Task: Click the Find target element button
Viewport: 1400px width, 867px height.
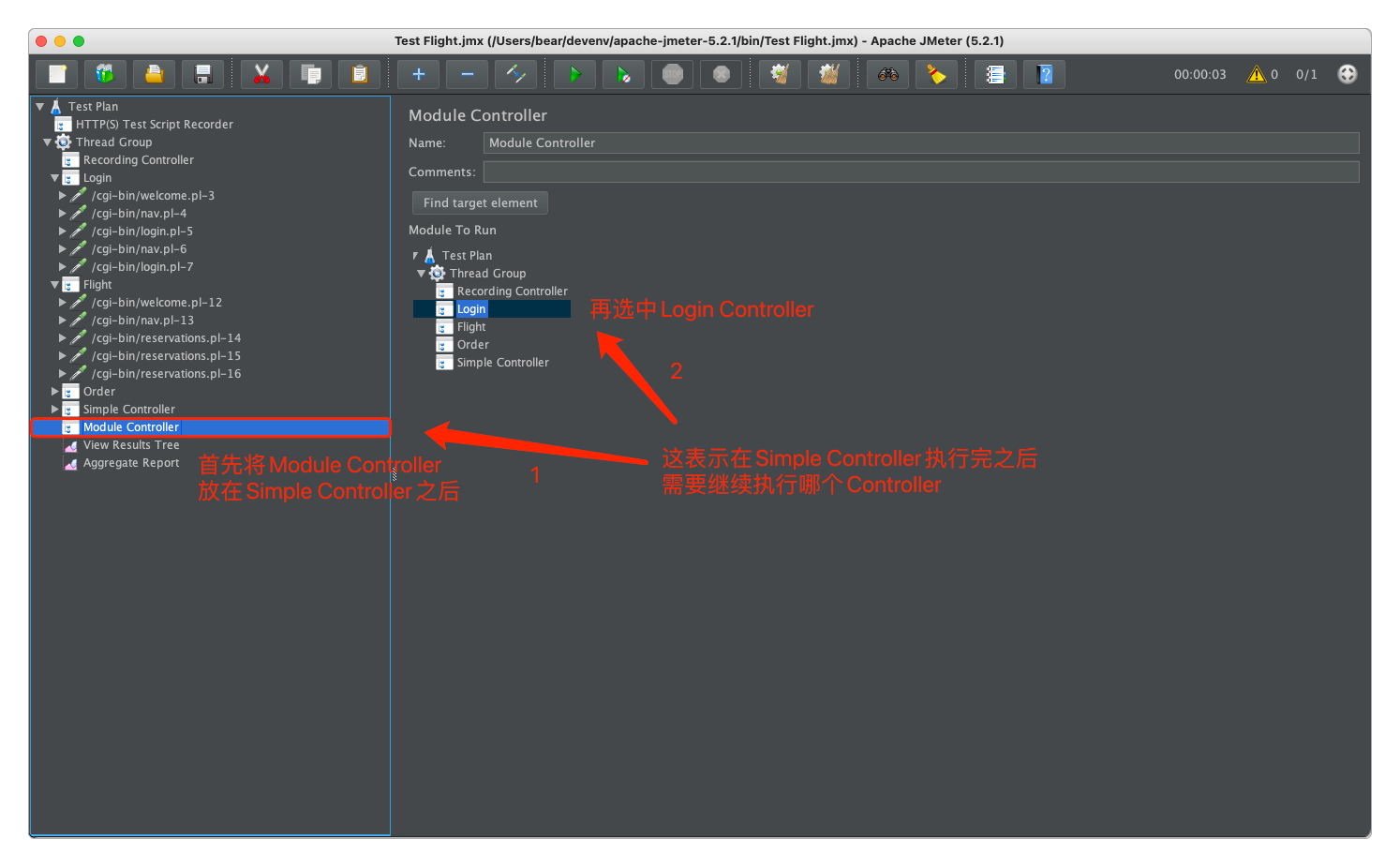Action: pos(481,203)
